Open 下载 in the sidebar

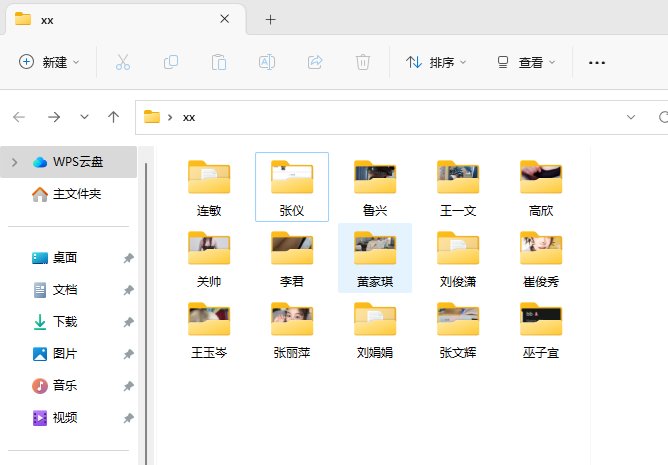(68, 322)
